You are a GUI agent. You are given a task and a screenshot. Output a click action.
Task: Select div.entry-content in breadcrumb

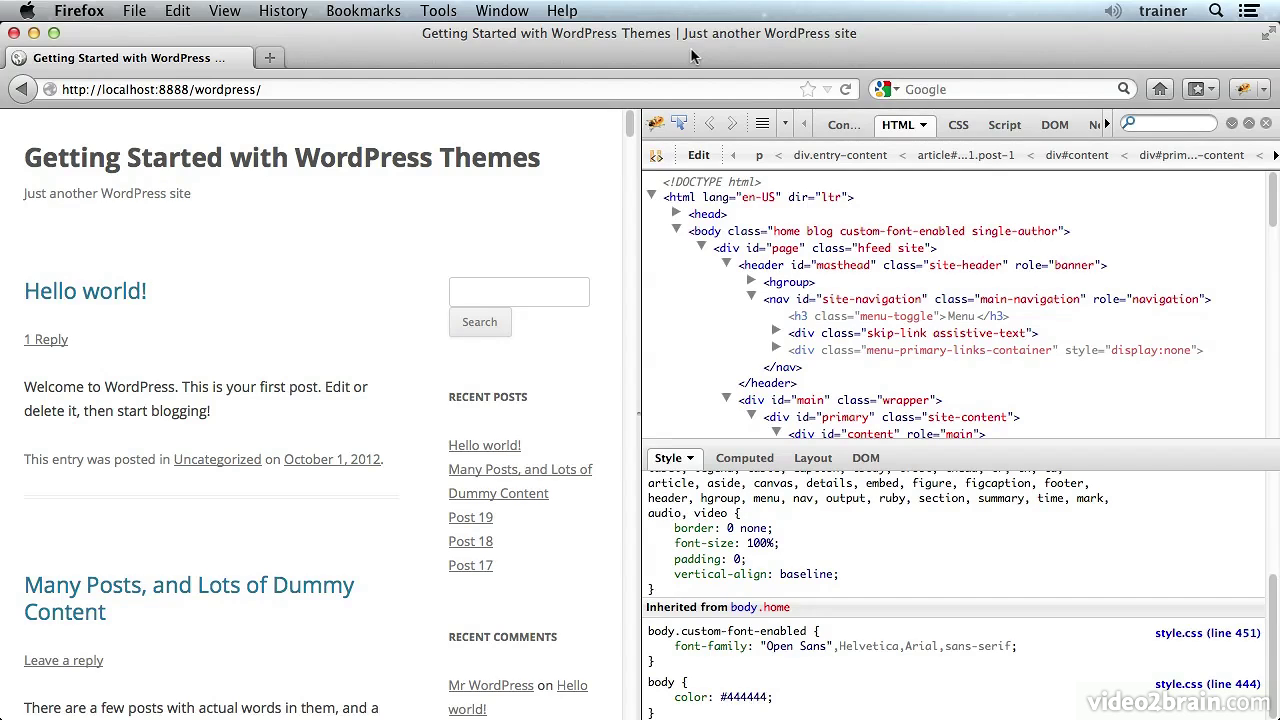[840, 155]
